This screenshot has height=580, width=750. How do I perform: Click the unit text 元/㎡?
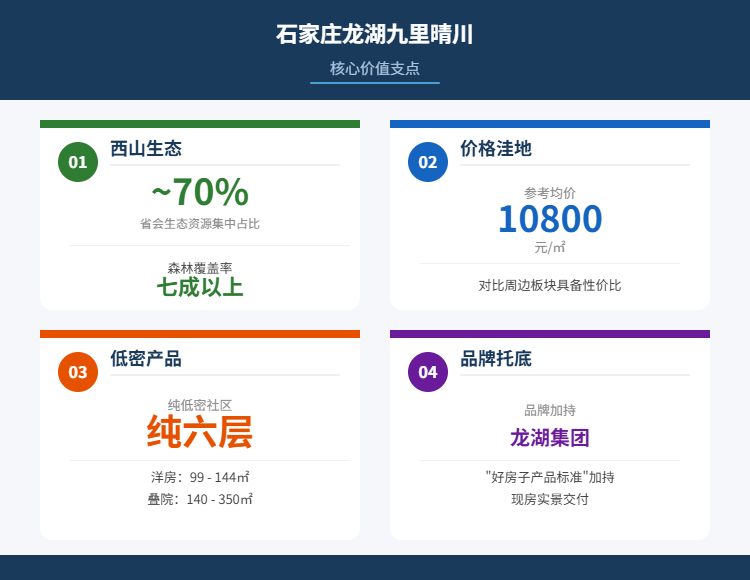[550, 248]
